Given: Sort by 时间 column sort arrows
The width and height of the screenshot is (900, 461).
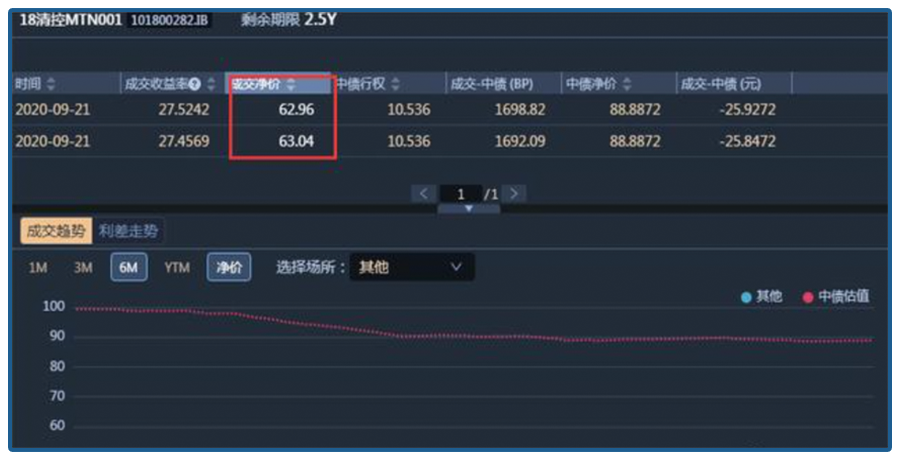Looking at the screenshot, I should [51, 84].
